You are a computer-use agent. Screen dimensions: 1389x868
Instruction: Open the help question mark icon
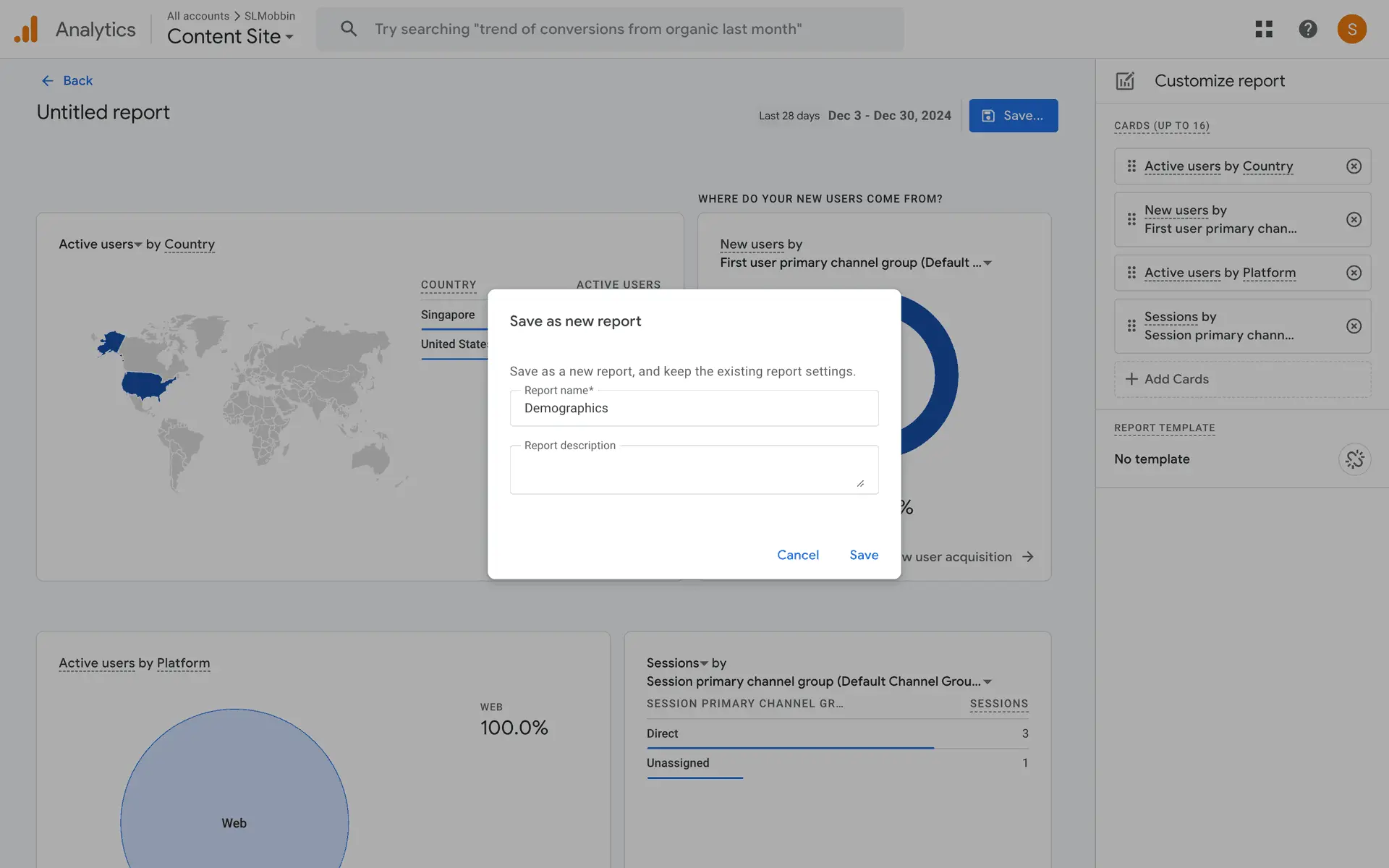pyautogui.click(x=1307, y=29)
